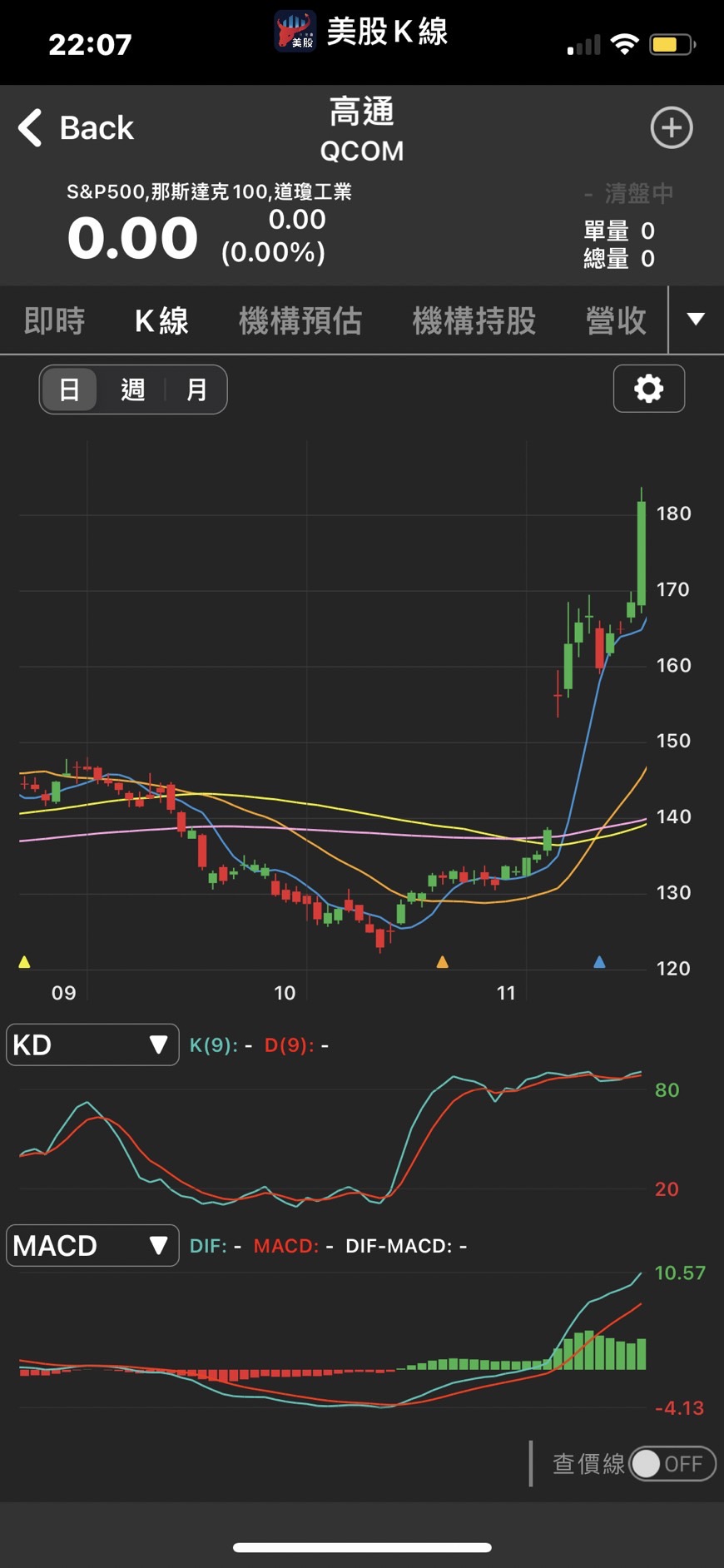This screenshot has width=724, height=1568.
Task: Expand more tabs with the down arrow
Action: (x=696, y=320)
